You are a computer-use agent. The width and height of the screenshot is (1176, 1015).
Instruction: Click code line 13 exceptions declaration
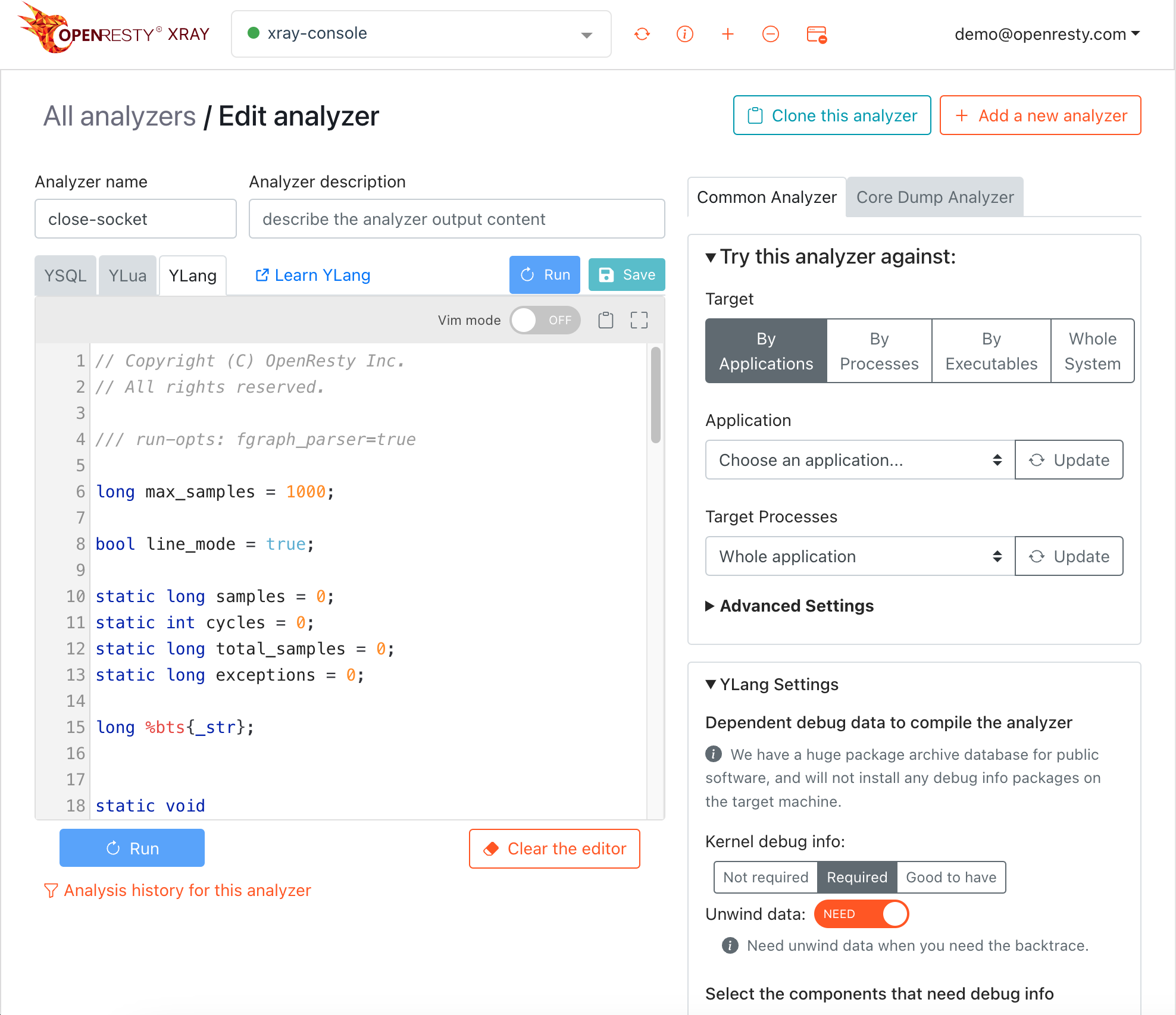pyautogui.click(x=230, y=675)
